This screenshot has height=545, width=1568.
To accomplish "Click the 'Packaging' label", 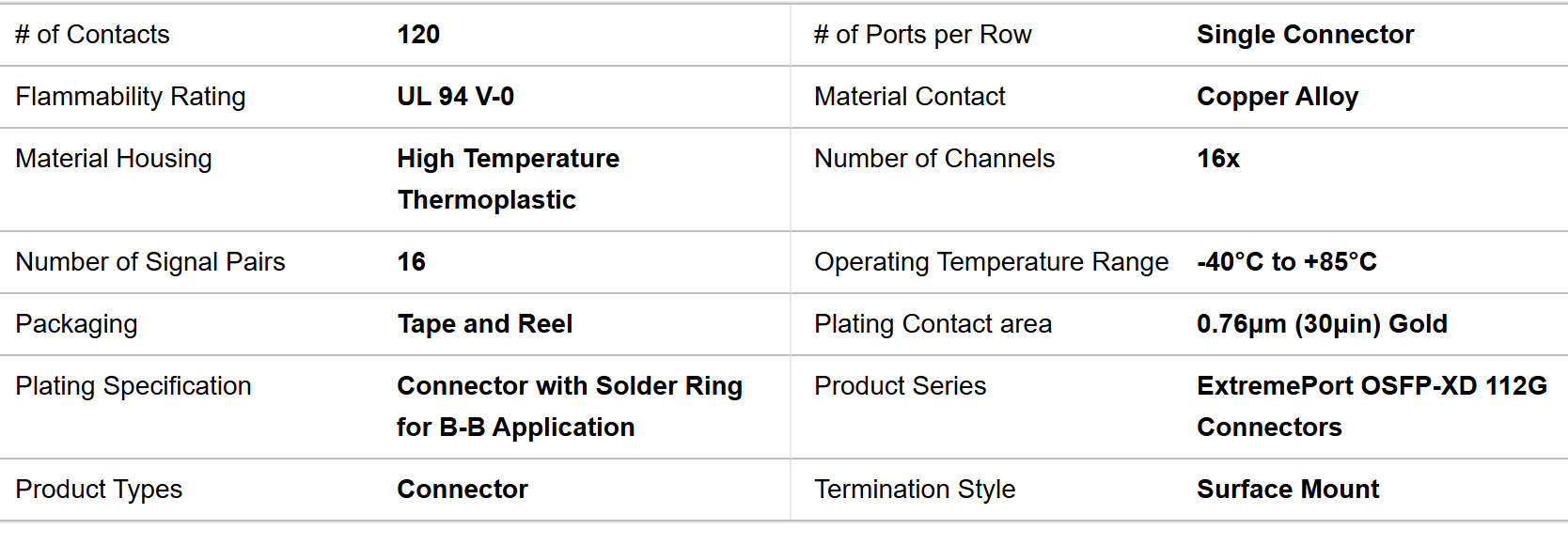I will point(76,324).
